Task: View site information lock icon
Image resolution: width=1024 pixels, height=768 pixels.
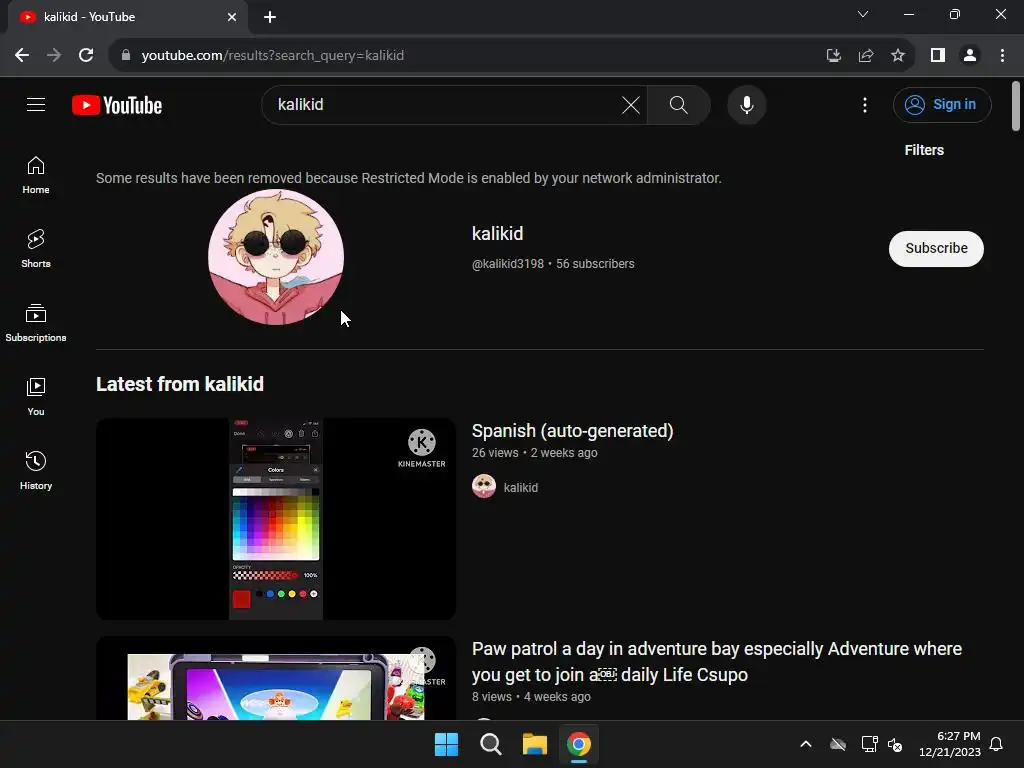Action: tap(126, 56)
